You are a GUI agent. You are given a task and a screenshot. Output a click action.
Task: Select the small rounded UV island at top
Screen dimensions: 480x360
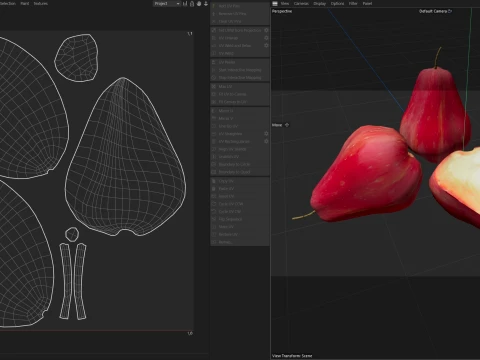coord(77,57)
